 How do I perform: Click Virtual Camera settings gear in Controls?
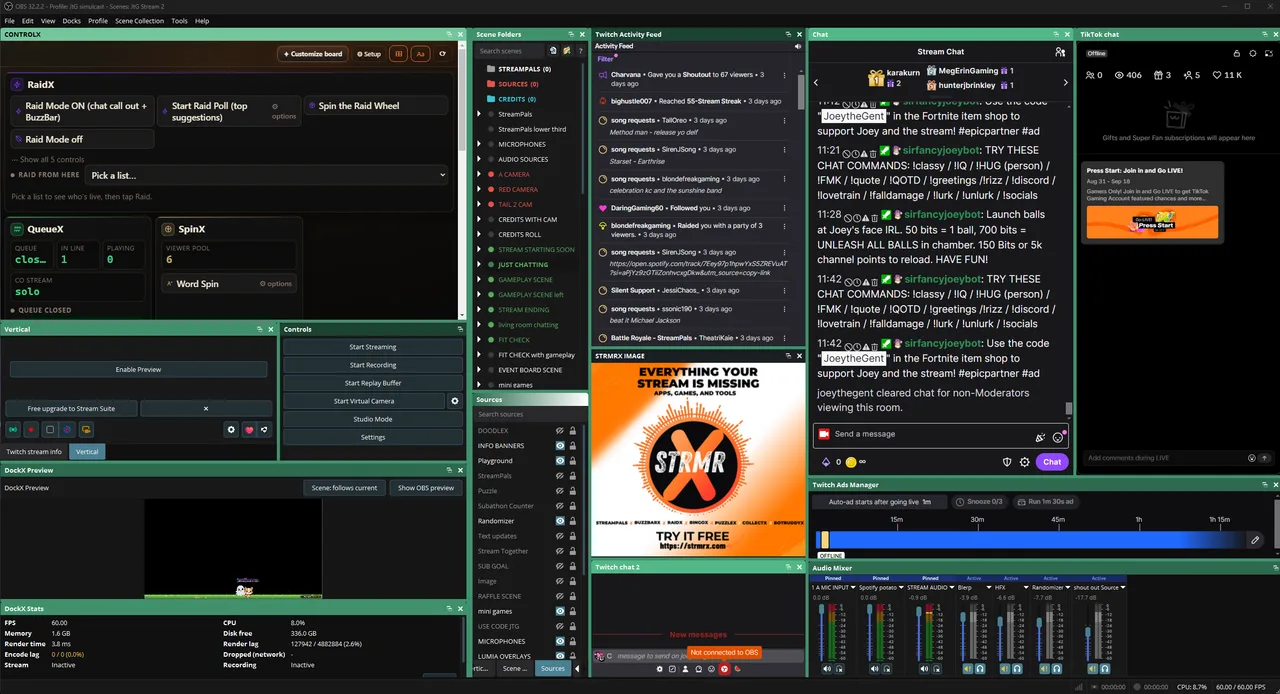click(455, 401)
